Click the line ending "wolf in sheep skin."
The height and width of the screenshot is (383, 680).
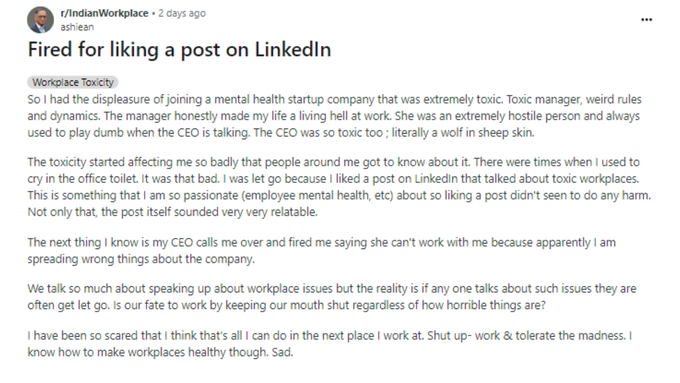coord(281,132)
